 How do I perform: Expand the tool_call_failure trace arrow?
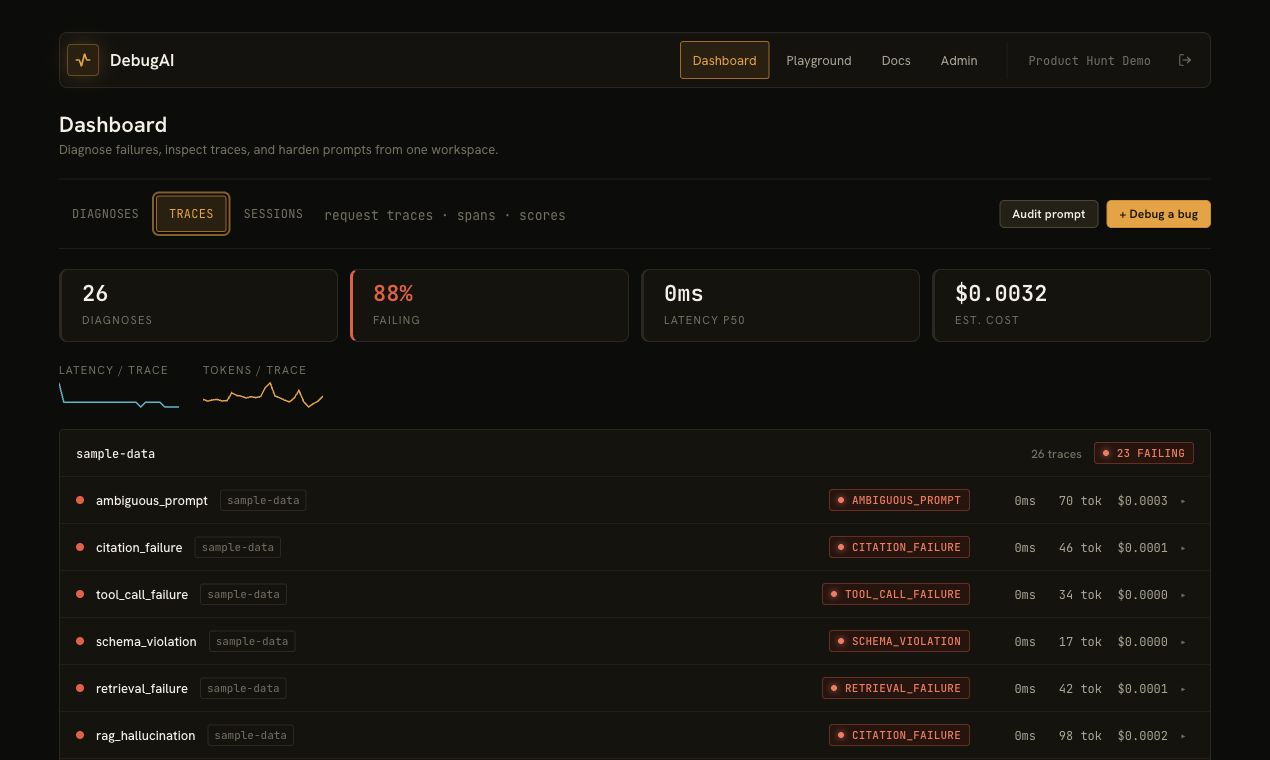pyautogui.click(x=1183, y=595)
